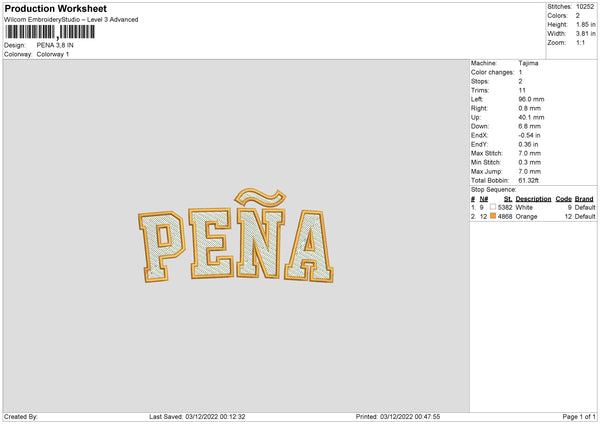
Task: Click the Design name PENA 3,8 IN
Action: point(55,45)
